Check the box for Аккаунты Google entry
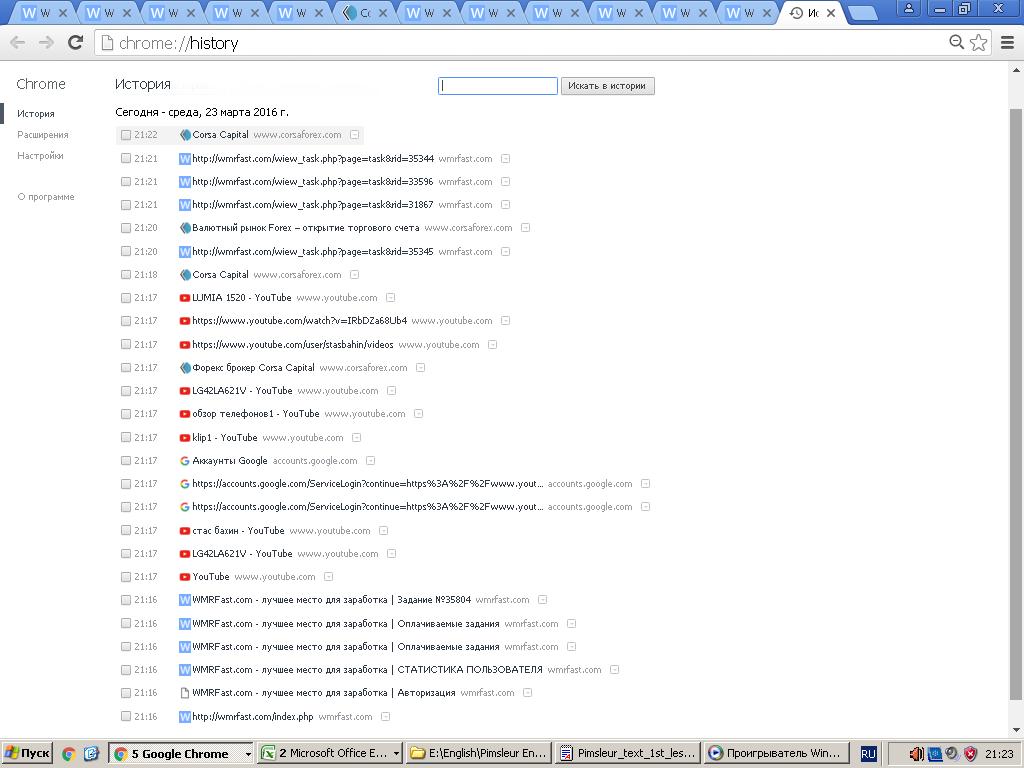The height and width of the screenshot is (768, 1024). point(126,460)
